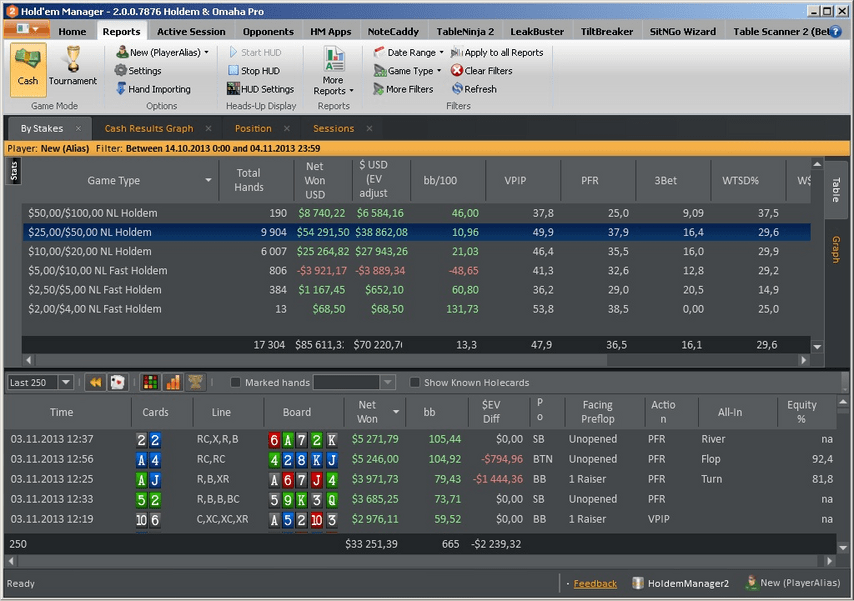Open the Last 250 hands dropdown
Screen dimensions: 854x601
click(x=66, y=383)
